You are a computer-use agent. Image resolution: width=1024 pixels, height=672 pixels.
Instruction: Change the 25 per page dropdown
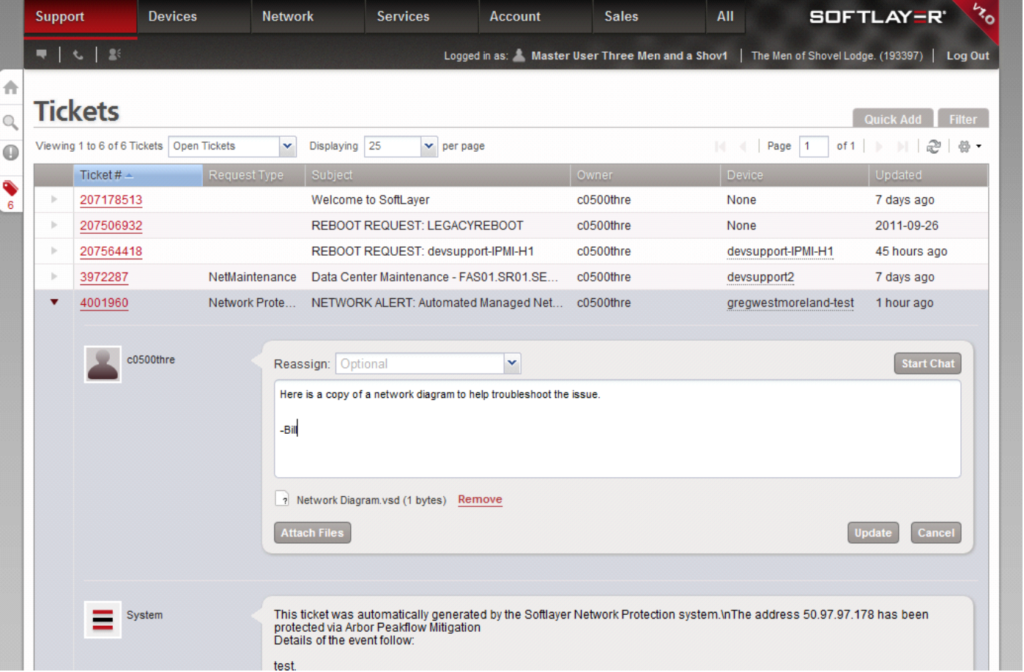tap(400, 146)
